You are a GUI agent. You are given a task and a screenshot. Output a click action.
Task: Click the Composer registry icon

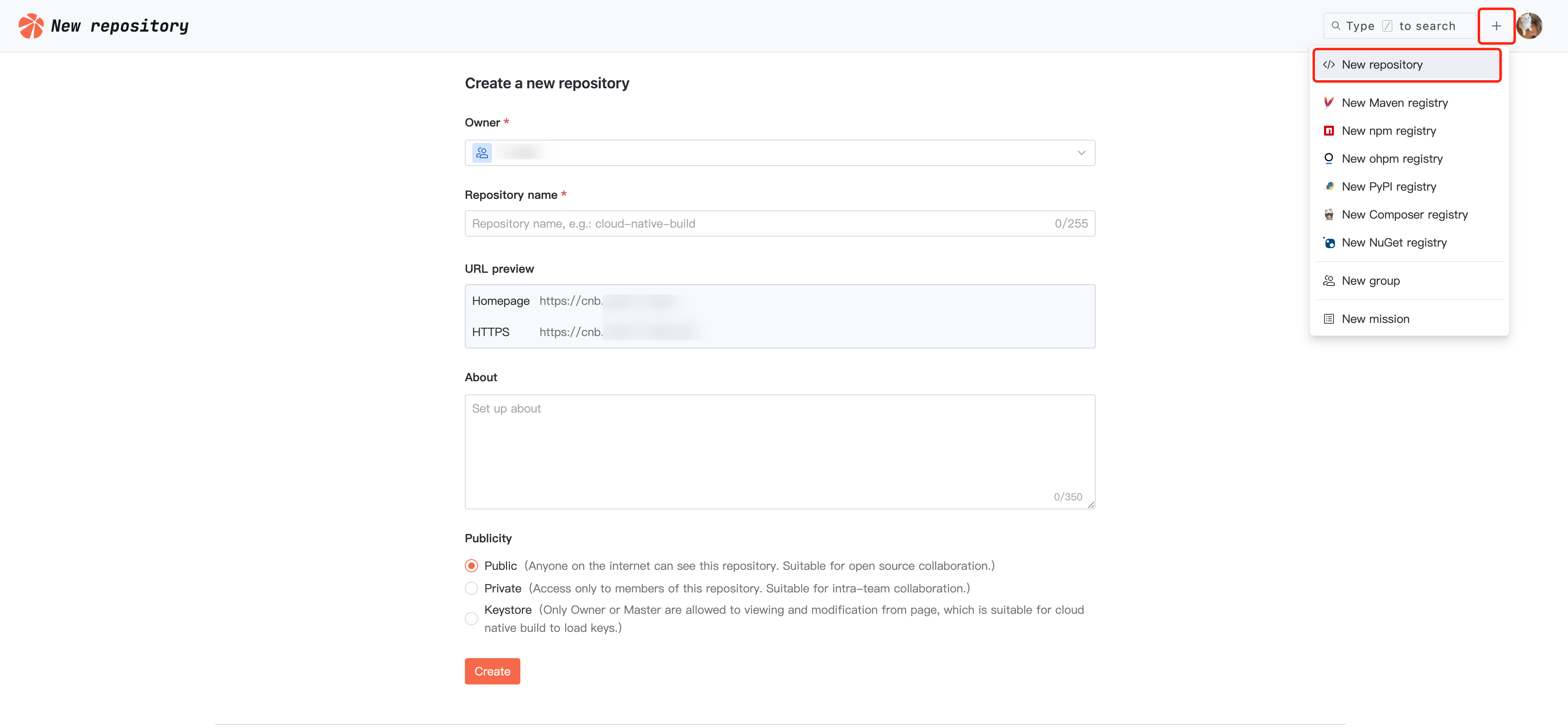click(1329, 215)
